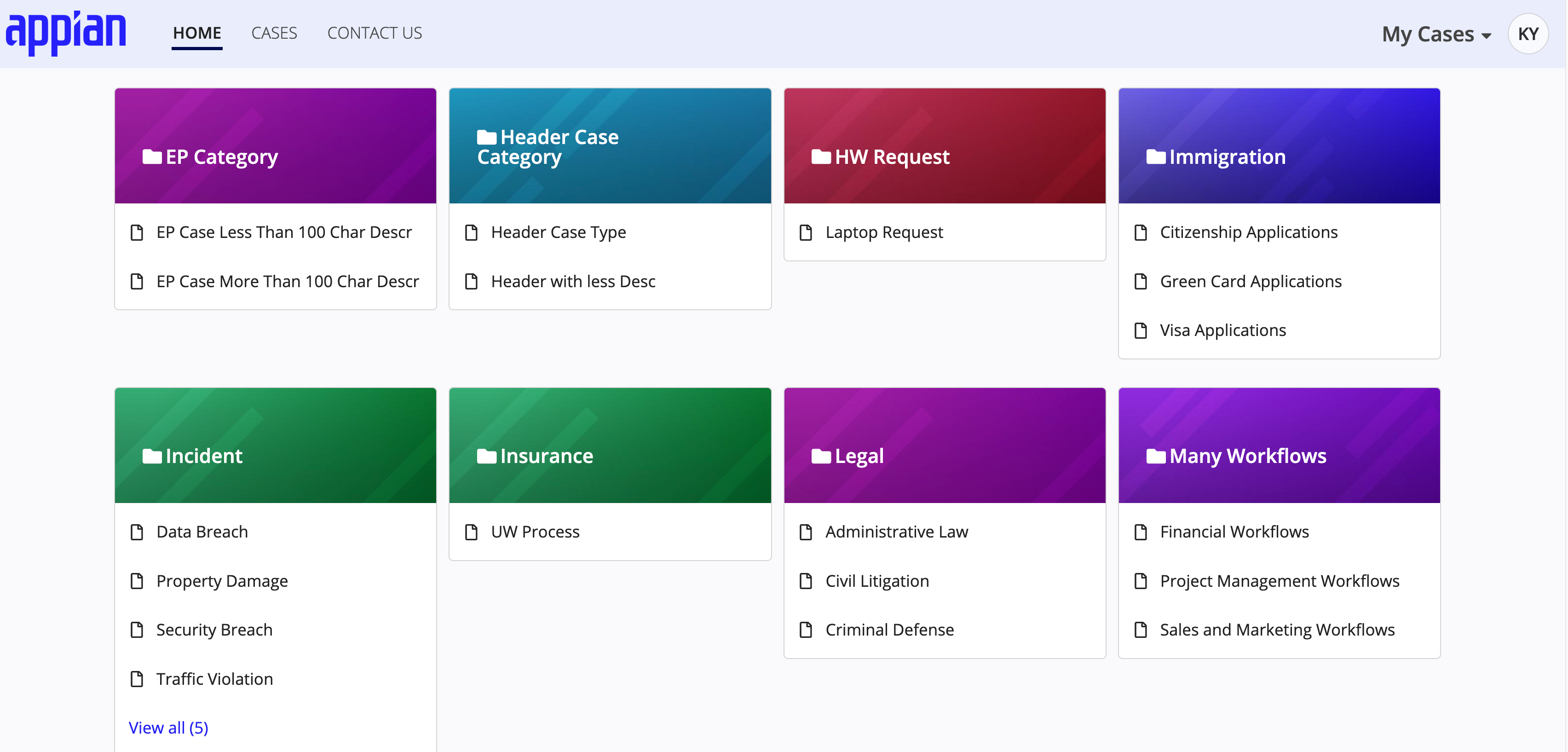This screenshot has height=752, width=1568.
Task: Click the EP Category folder icon
Action: click(x=151, y=157)
